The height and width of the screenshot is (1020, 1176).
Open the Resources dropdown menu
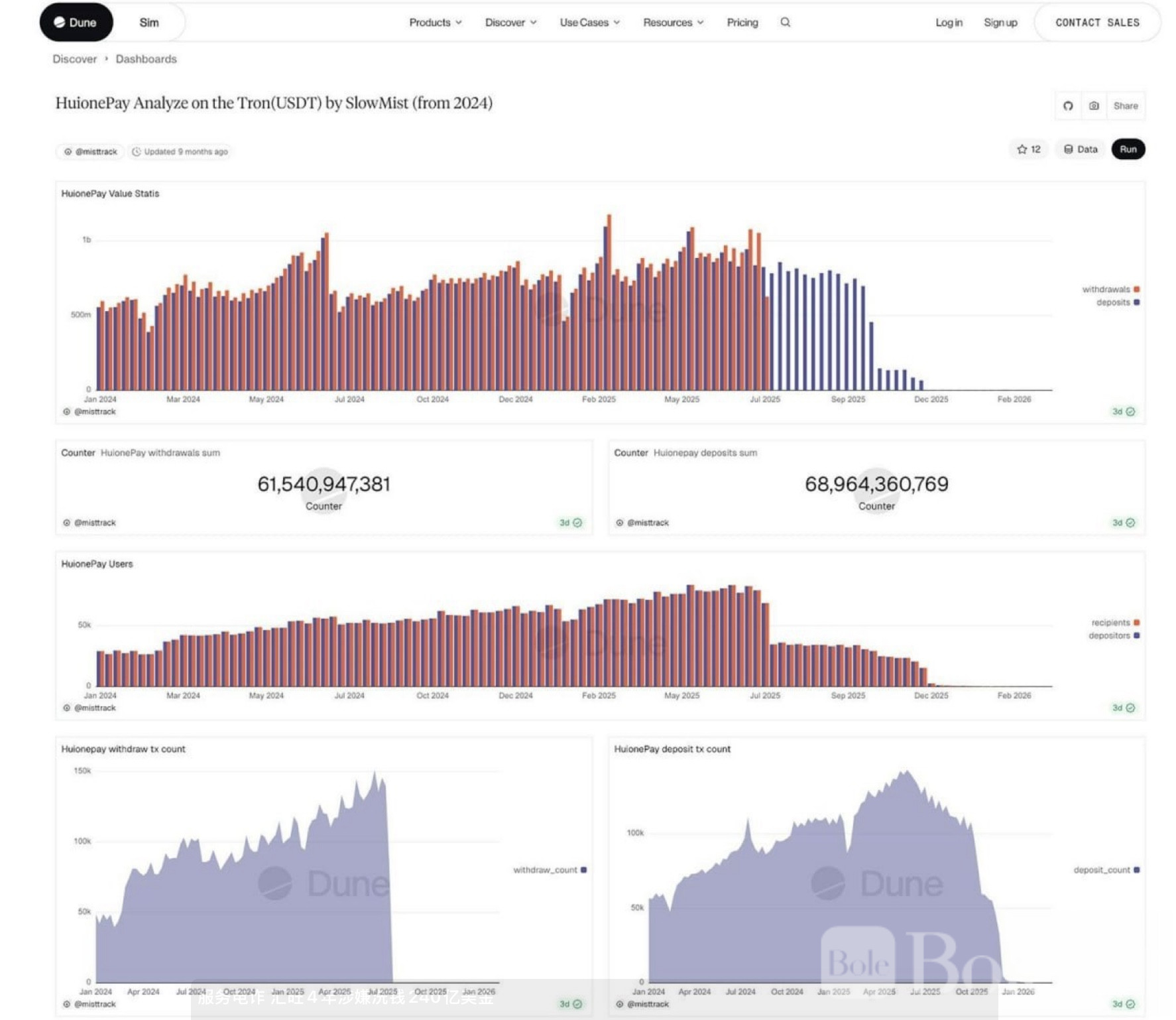pyautogui.click(x=673, y=23)
